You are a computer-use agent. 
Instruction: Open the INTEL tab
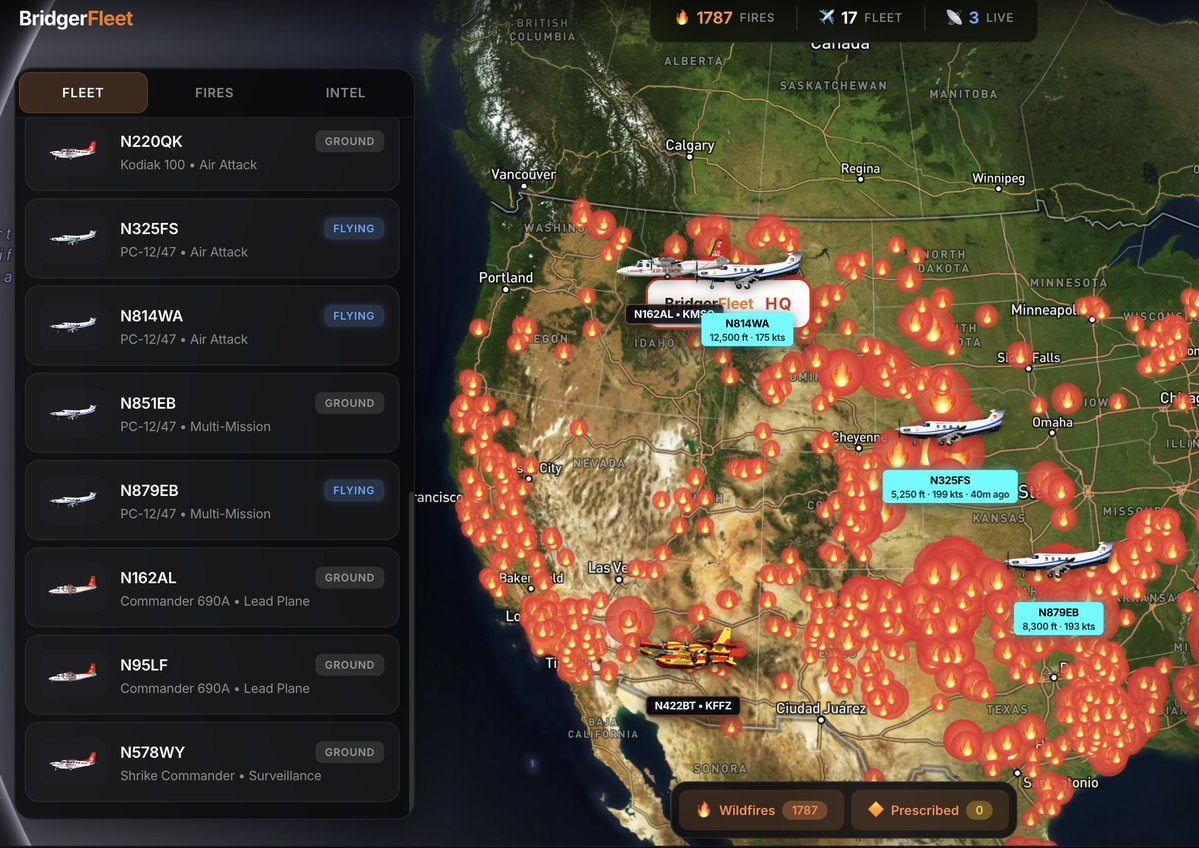coord(345,93)
